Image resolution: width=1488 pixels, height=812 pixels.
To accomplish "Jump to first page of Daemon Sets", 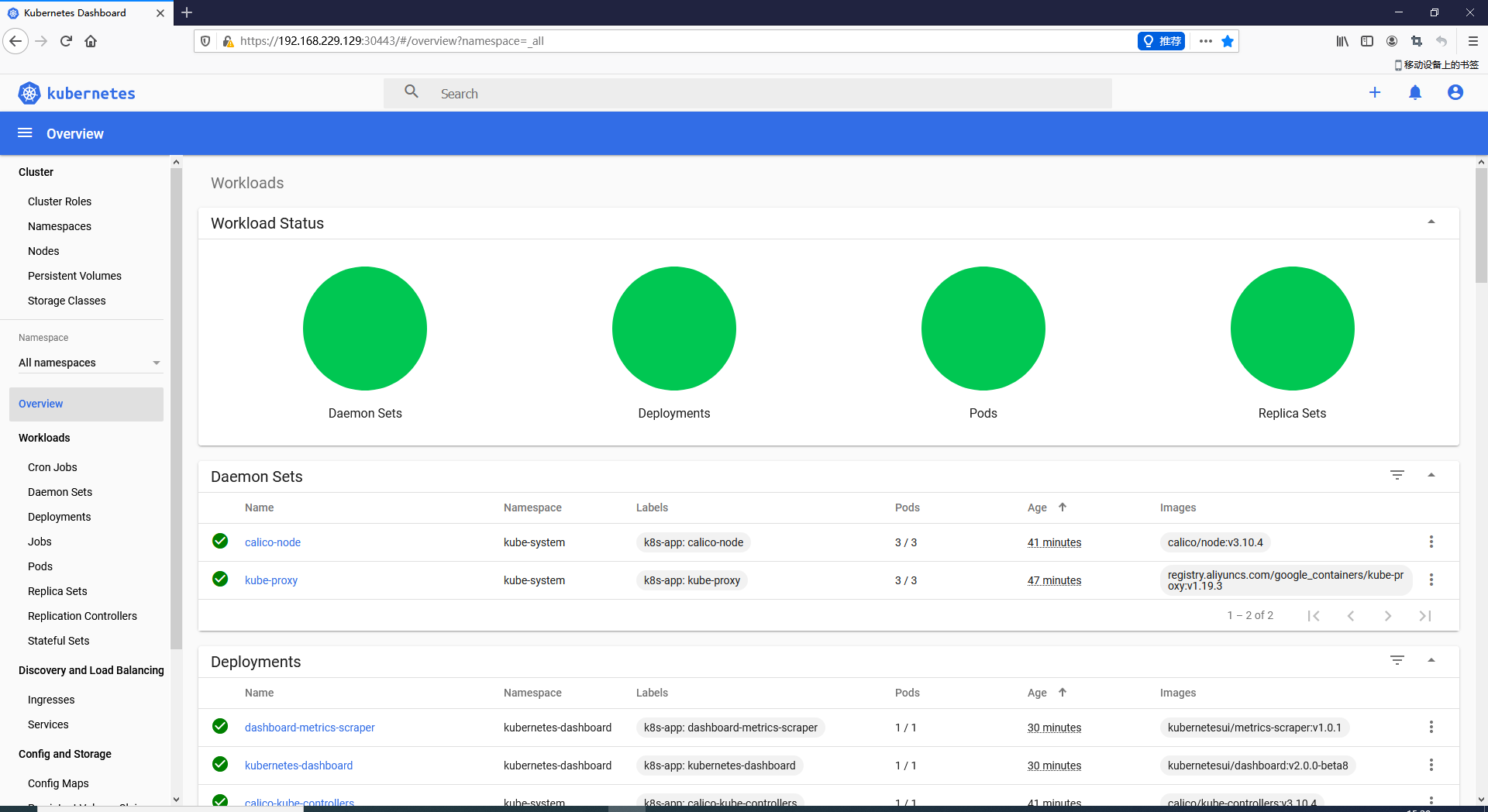I will (x=1314, y=616).
